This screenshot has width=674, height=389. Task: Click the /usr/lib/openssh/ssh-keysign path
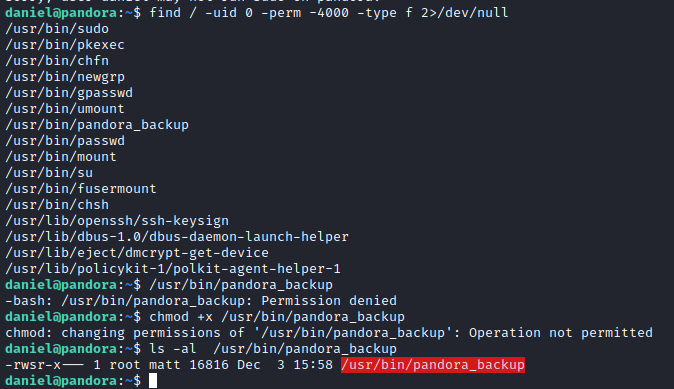click(x=117, y=221)
